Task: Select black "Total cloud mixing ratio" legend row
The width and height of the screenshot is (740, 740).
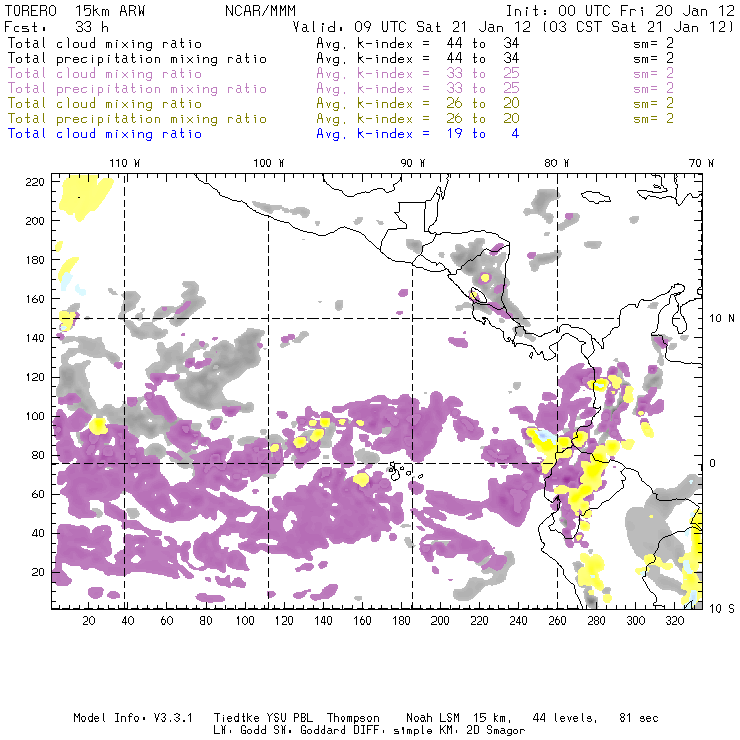Action: coord(105,44)
